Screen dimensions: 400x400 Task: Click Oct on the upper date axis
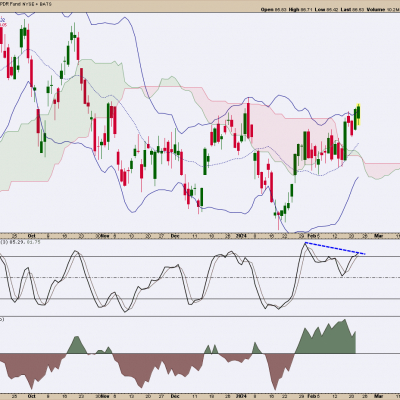tap(32, 236)
